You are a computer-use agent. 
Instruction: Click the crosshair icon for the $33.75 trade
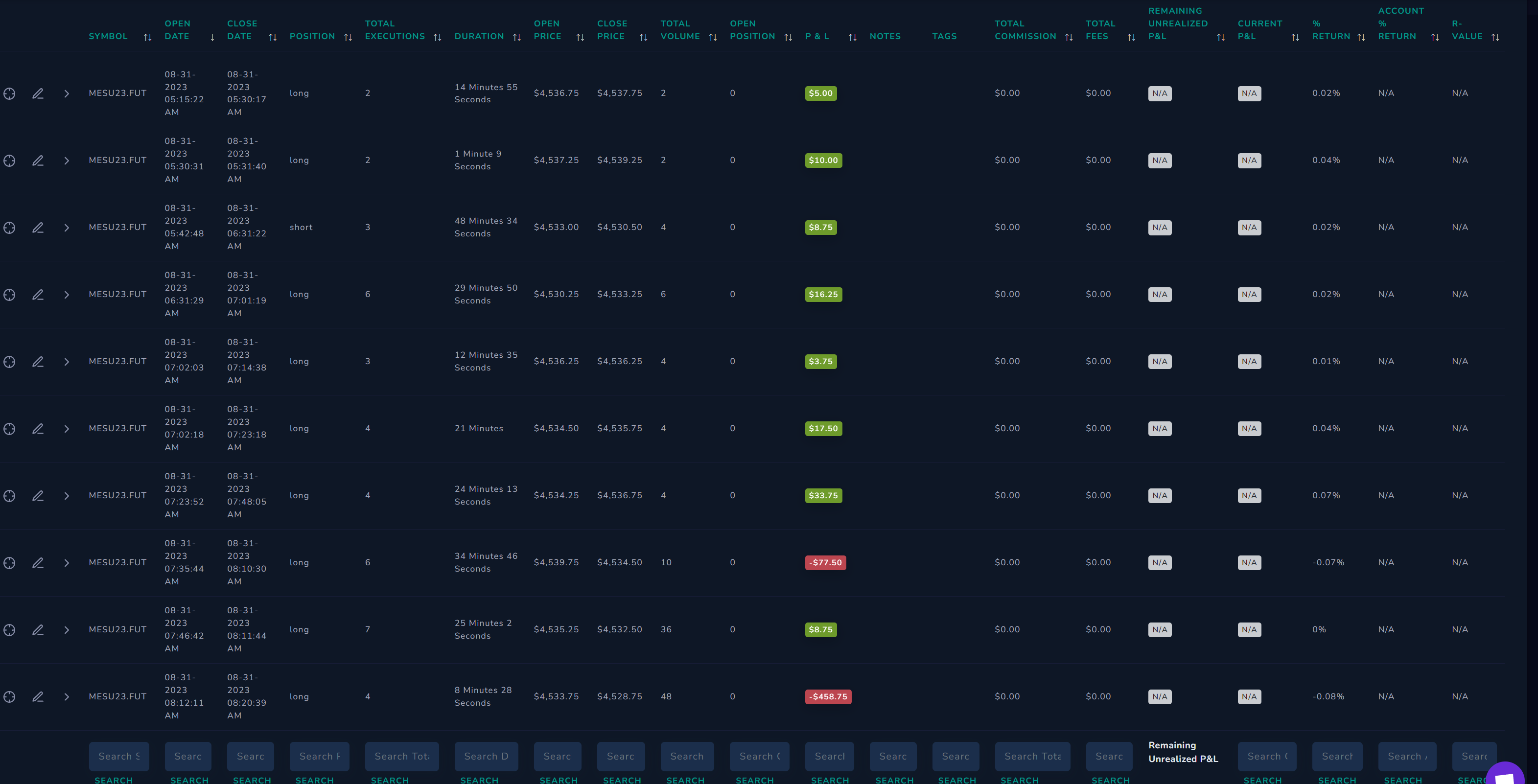pos(9,496)
